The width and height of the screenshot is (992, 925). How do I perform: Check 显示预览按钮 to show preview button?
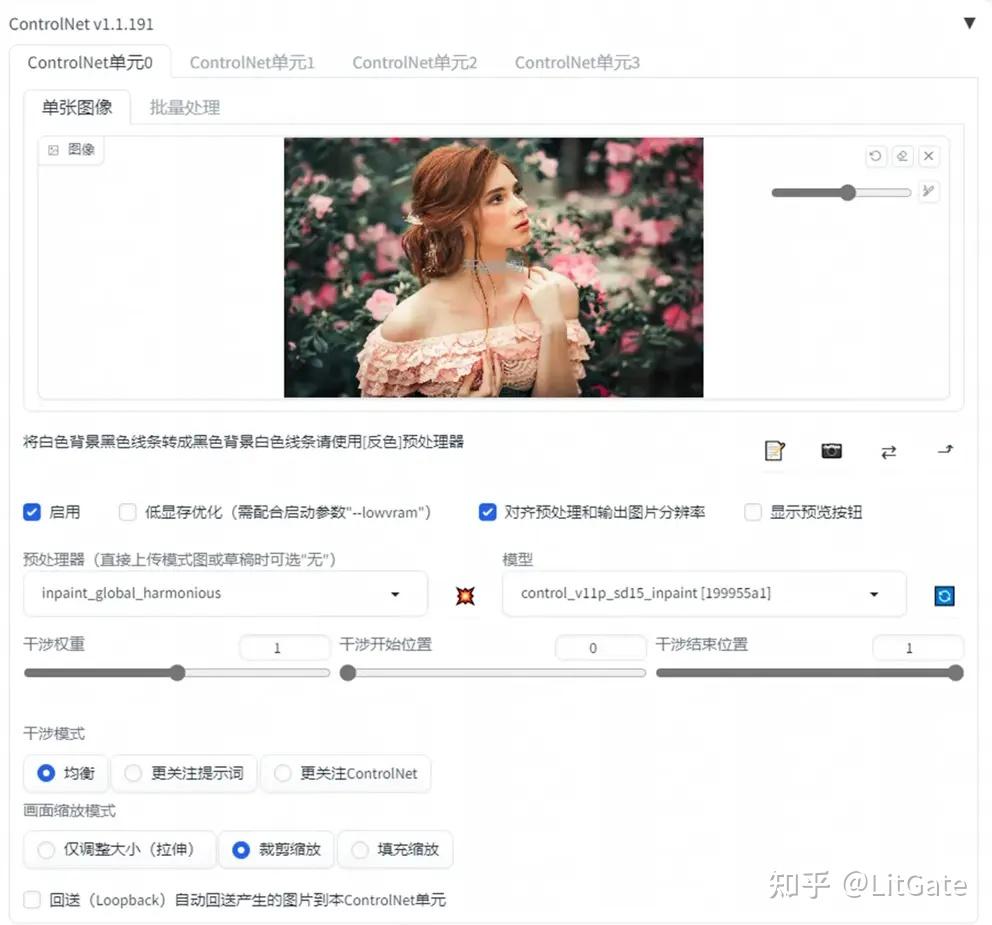coord(752,512)
